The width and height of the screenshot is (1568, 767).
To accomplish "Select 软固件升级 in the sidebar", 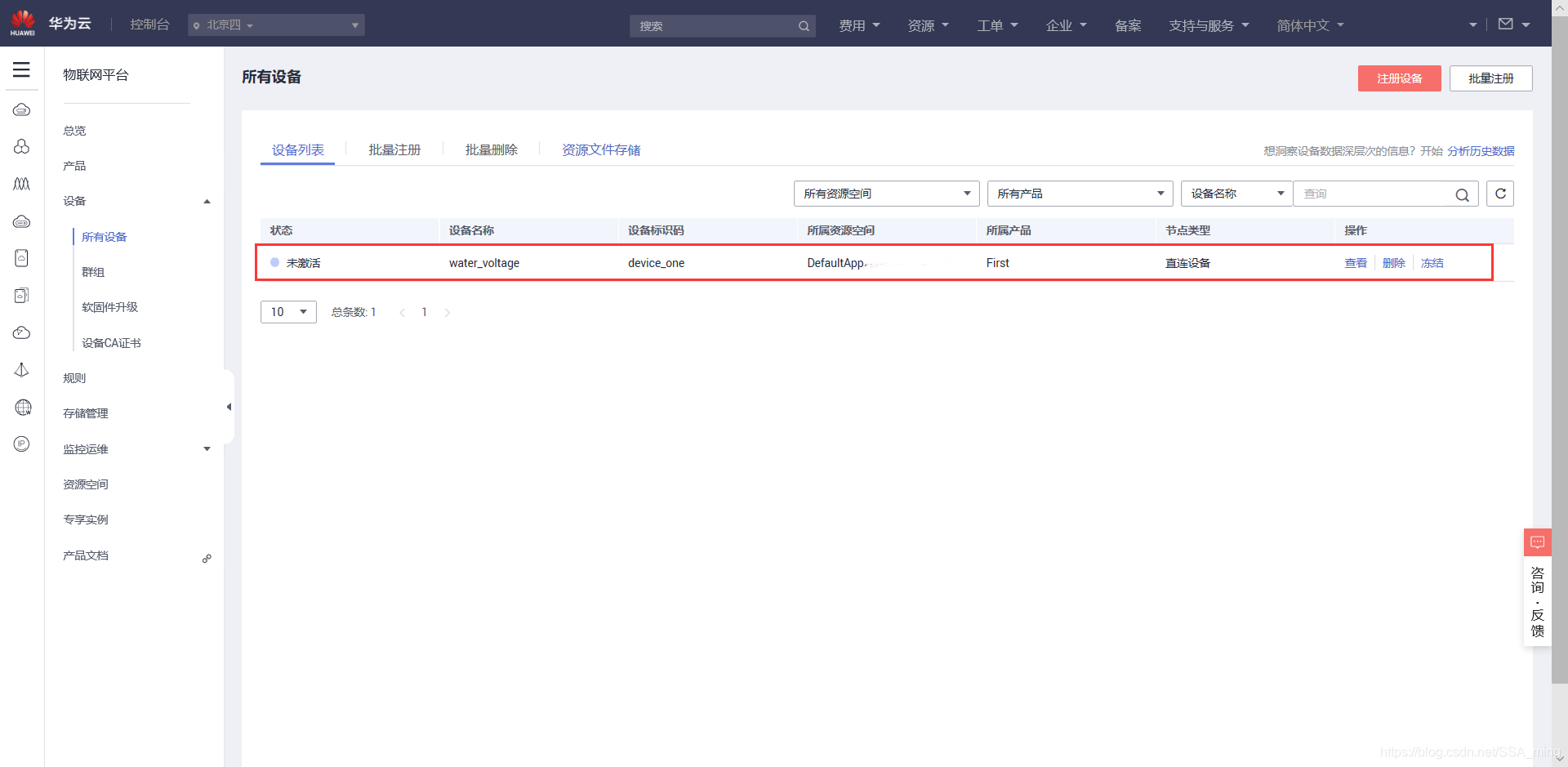I will pos(110,307).
